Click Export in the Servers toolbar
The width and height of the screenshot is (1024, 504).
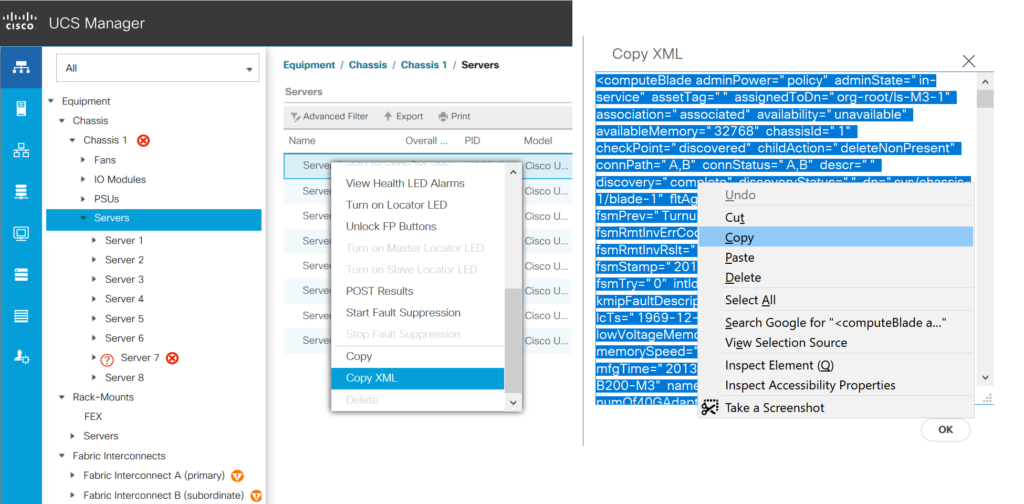point(403,116)
